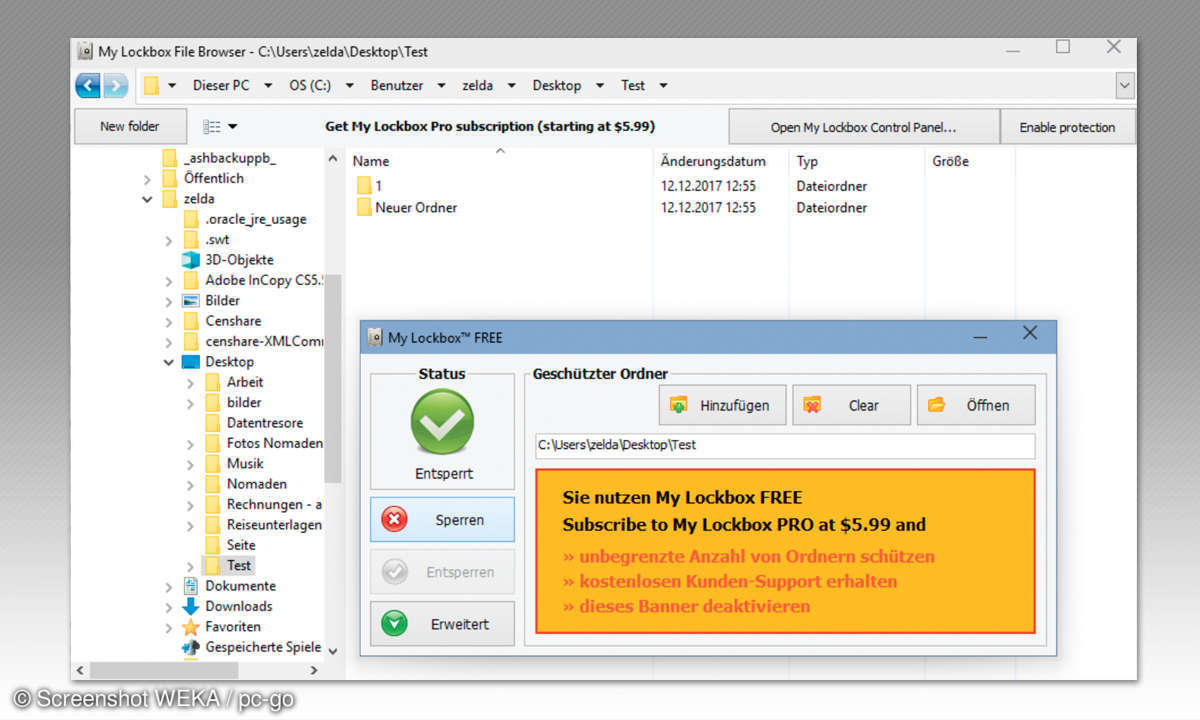Image resolution: width=1200 pixels, height=720 pixels.
Task: Open the dropdown arrow after zelda breadcrumb
Action: point(511,86)
